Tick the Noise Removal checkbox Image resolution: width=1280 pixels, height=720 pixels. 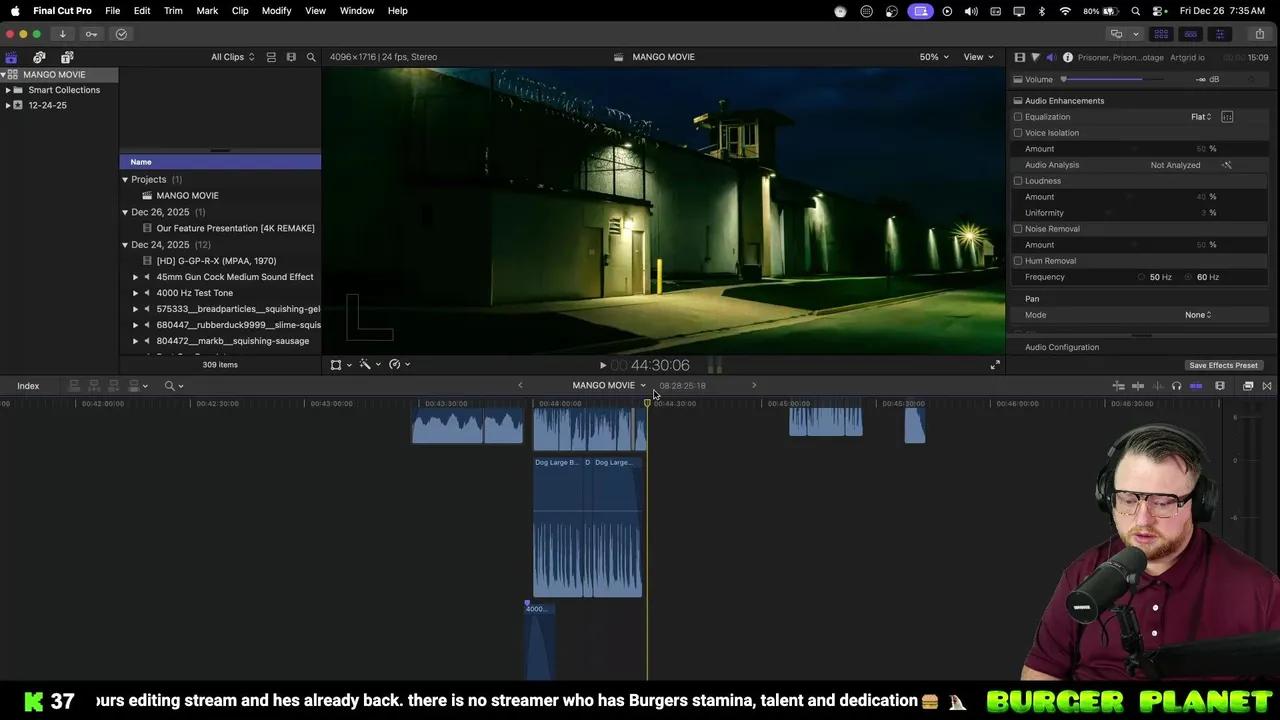coord(1018,229)
